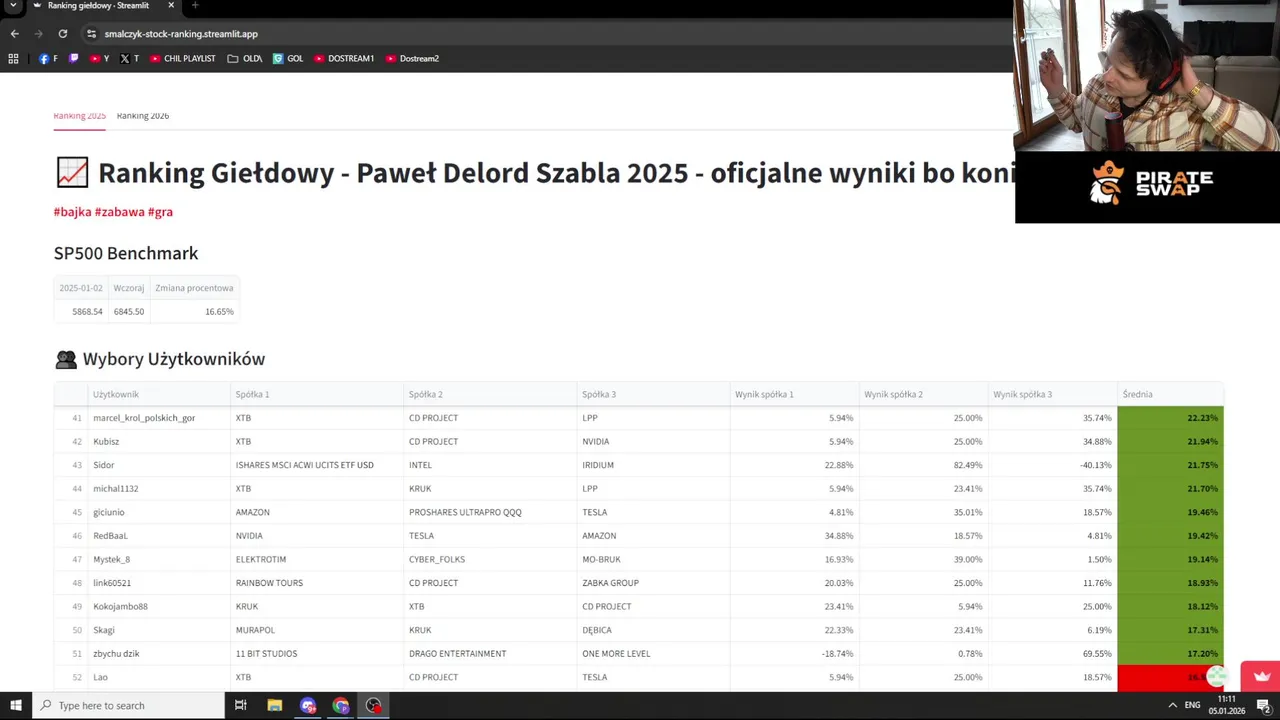Select the -40.13% result cell

(1052, 465)
